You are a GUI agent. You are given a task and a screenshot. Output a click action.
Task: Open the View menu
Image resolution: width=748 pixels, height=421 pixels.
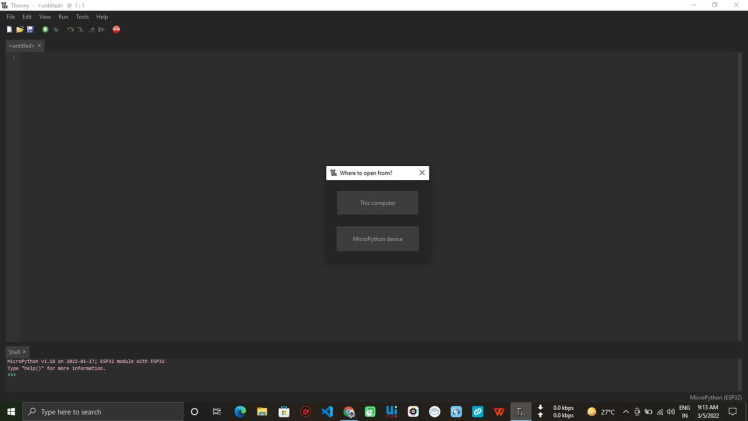(45, 17)
